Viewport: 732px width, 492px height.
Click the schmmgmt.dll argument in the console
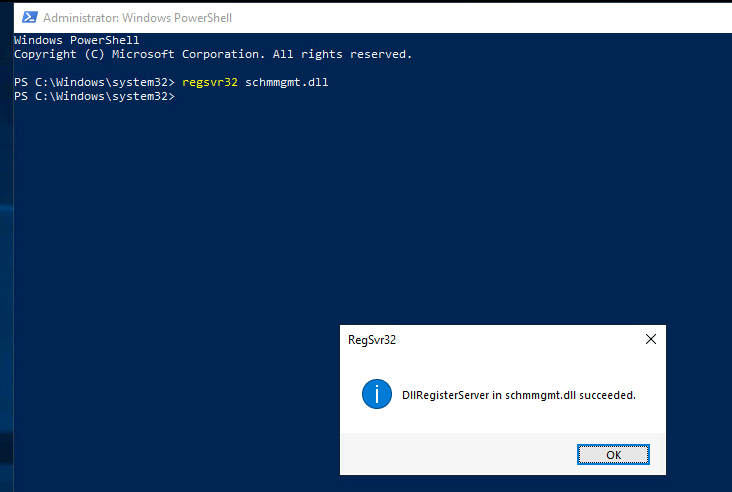[287, 82]
